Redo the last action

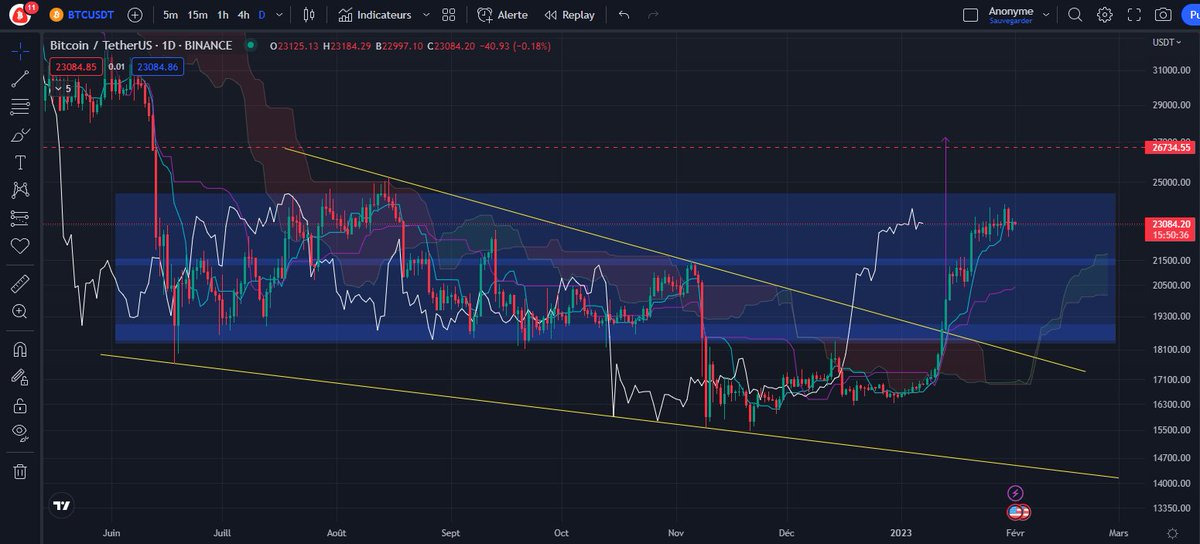coord(654,15)
